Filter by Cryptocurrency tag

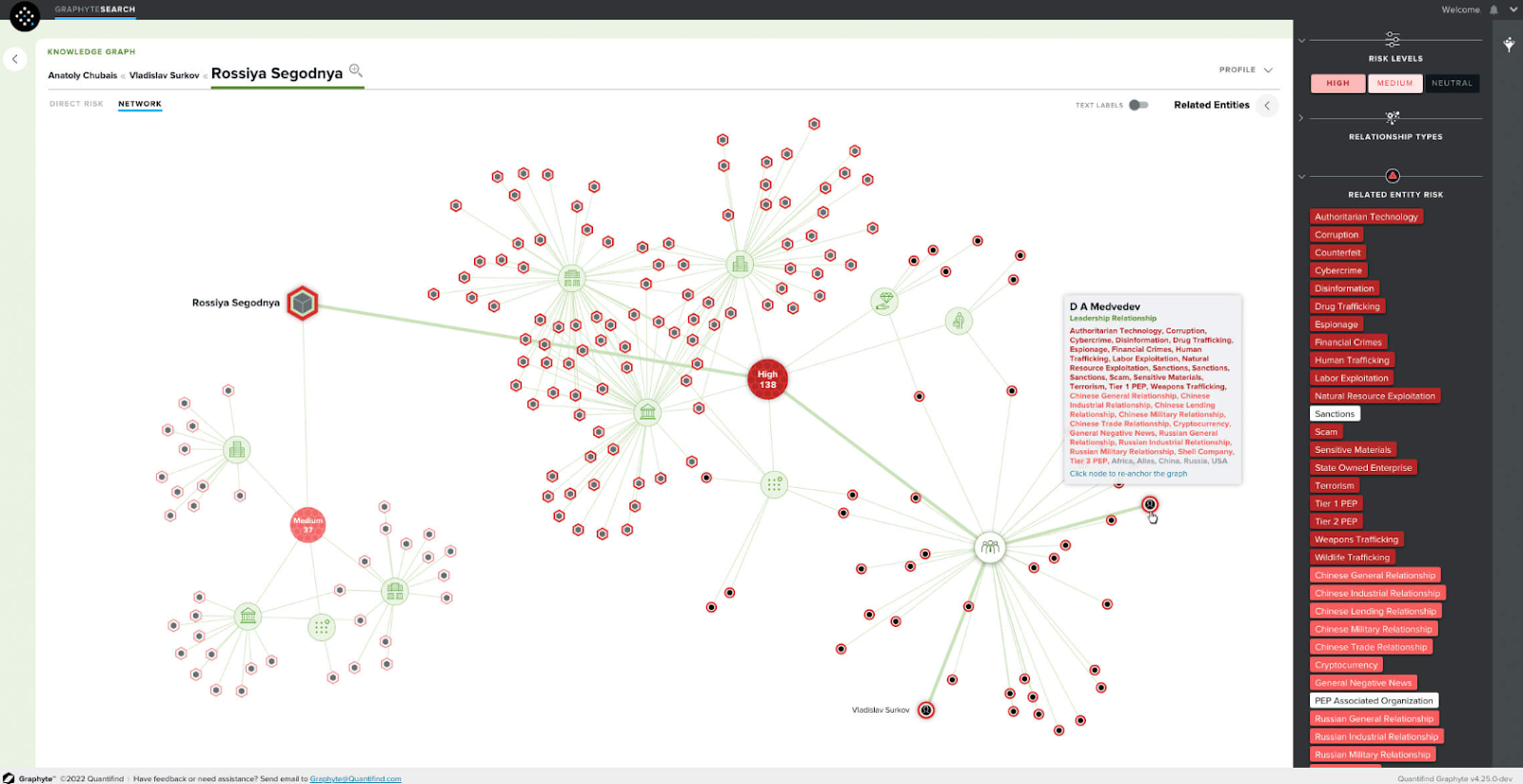click(1346, 665)
